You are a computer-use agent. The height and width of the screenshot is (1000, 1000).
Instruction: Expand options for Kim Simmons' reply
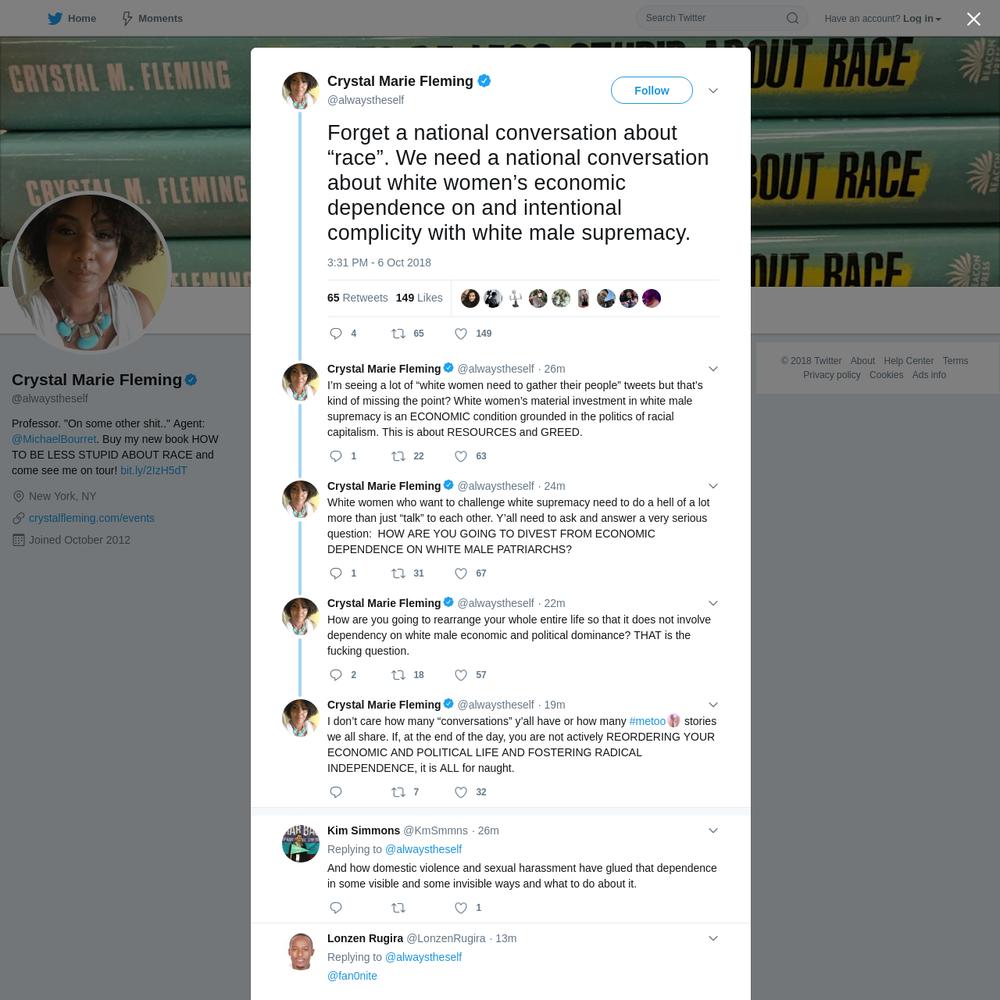(x=713, y=830)
